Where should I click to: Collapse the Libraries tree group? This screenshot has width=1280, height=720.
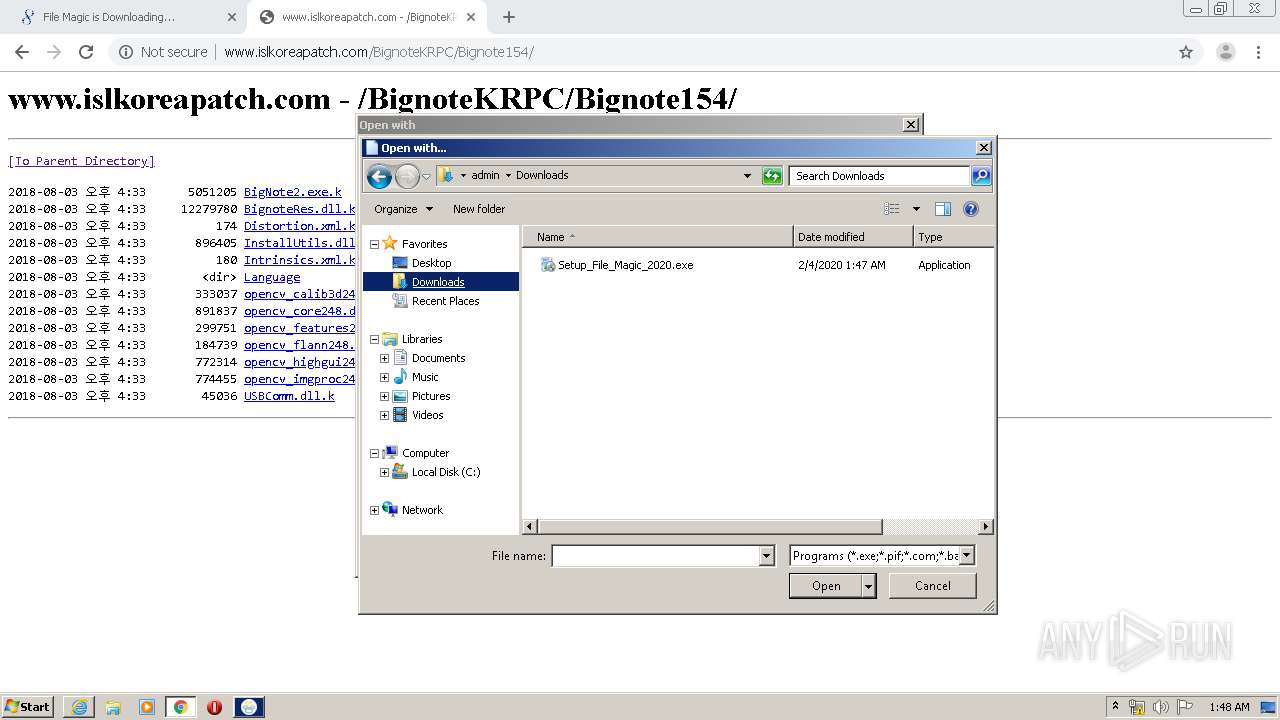[x=375, y=339]
